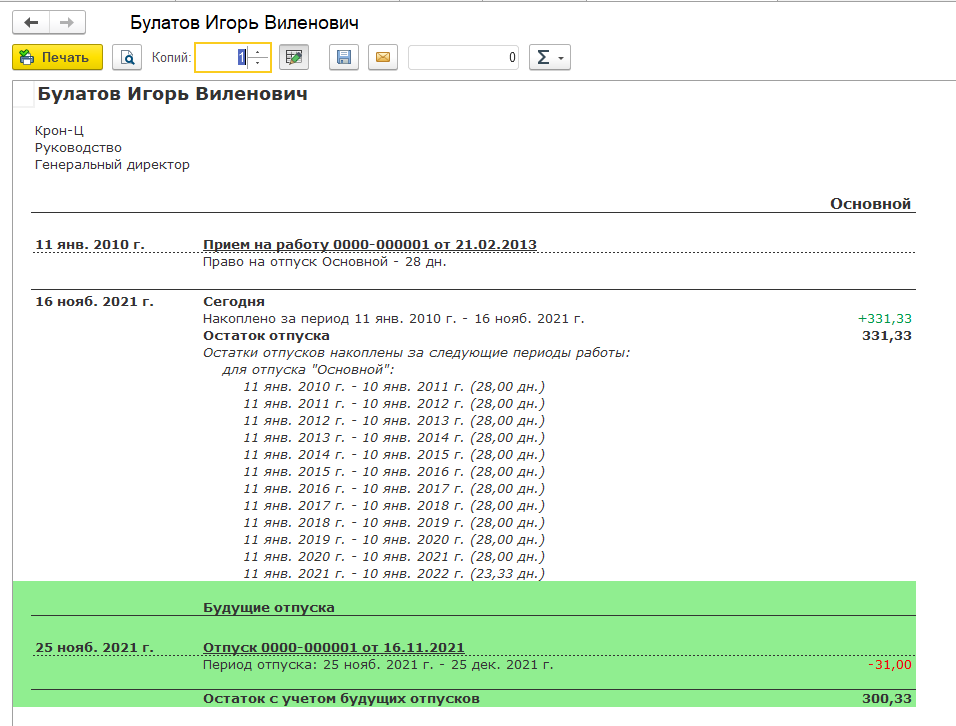The image size is (956, 726).
Task: Increase copies count with up stepper arrow
Action: [258, 51]
